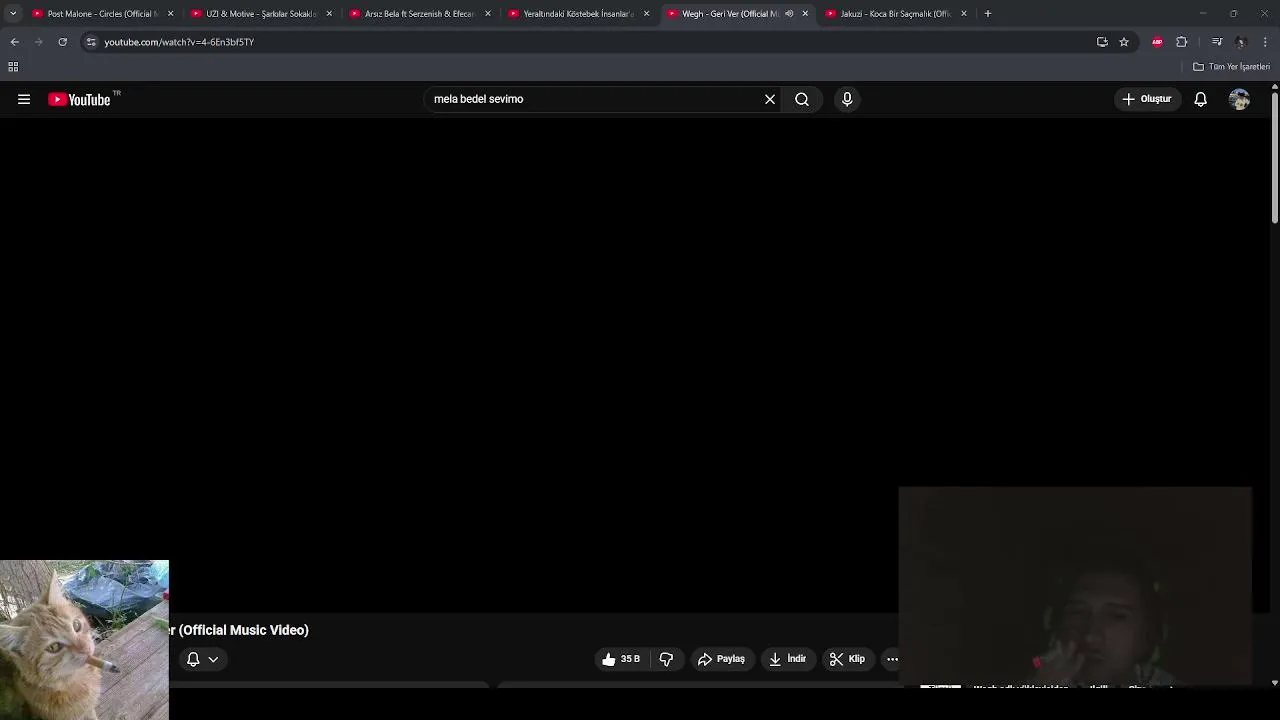Viewport: 1280px width, 720px height.
Task: Open the apps grid in the bookmarks bar
Action: click(13, 67)
